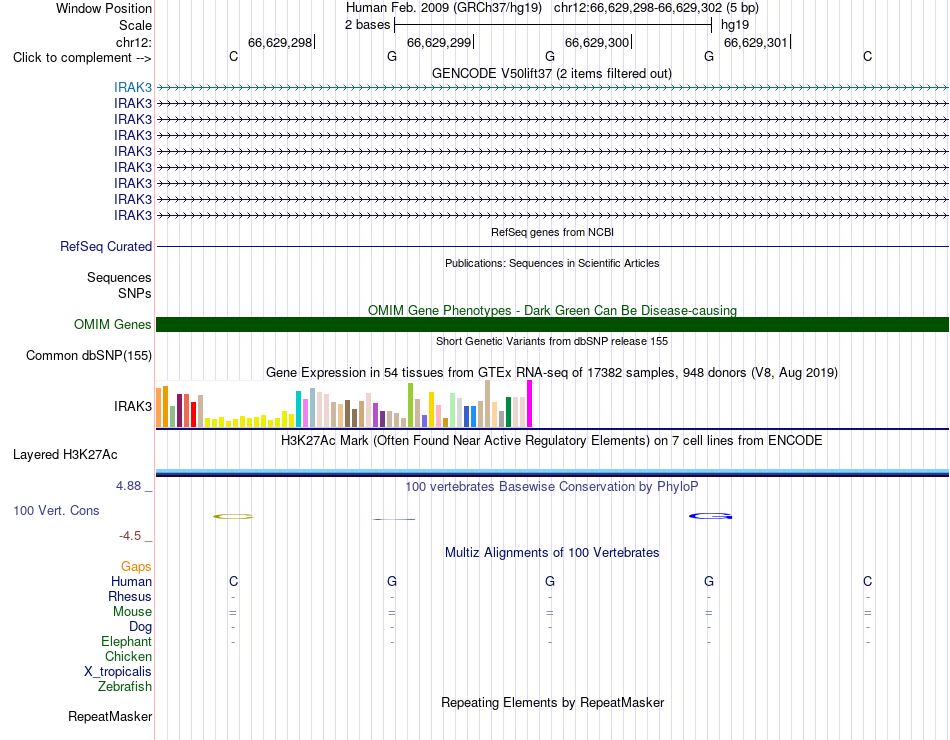This screenshot has height=740, width=950.
Task: Click the Chicken species label
Action: tap(128, 656)
